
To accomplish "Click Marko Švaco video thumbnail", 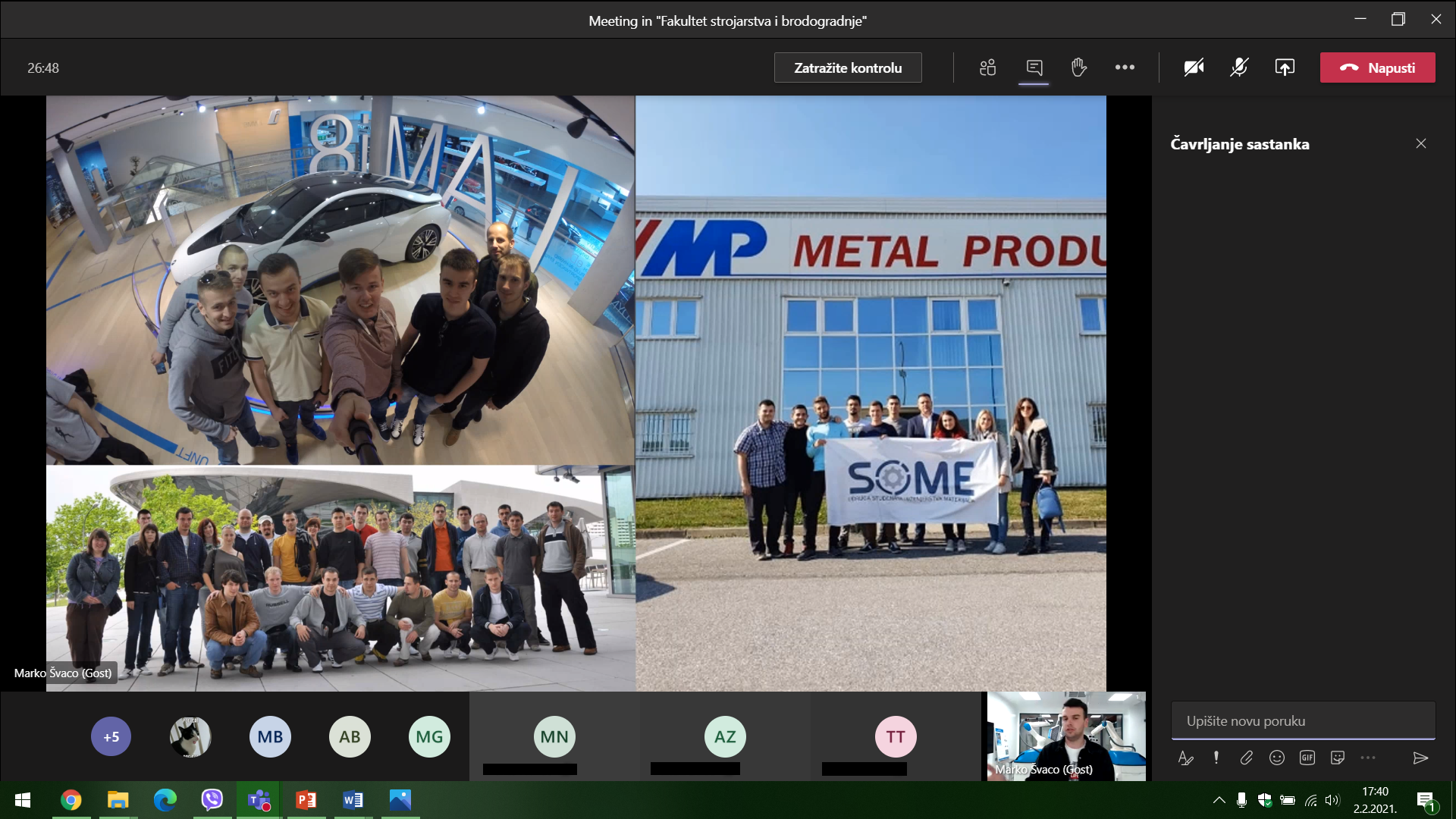I will (1065, 736).
